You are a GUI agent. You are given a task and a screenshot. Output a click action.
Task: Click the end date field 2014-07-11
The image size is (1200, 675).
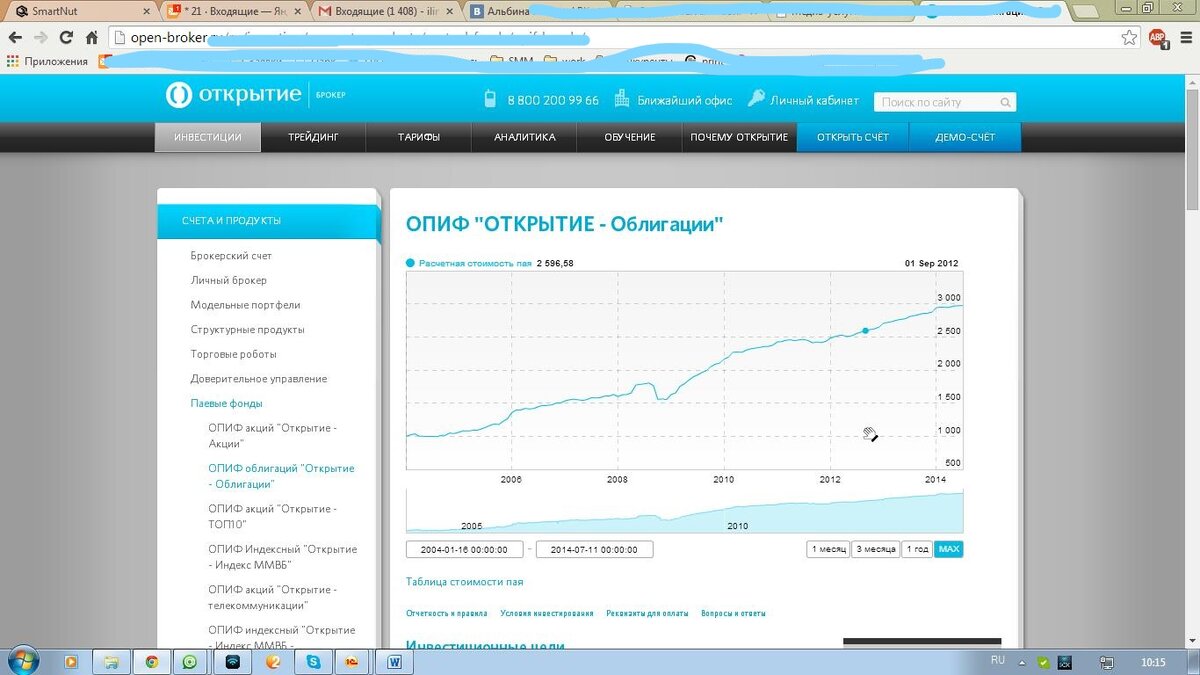tap(595, 549)
